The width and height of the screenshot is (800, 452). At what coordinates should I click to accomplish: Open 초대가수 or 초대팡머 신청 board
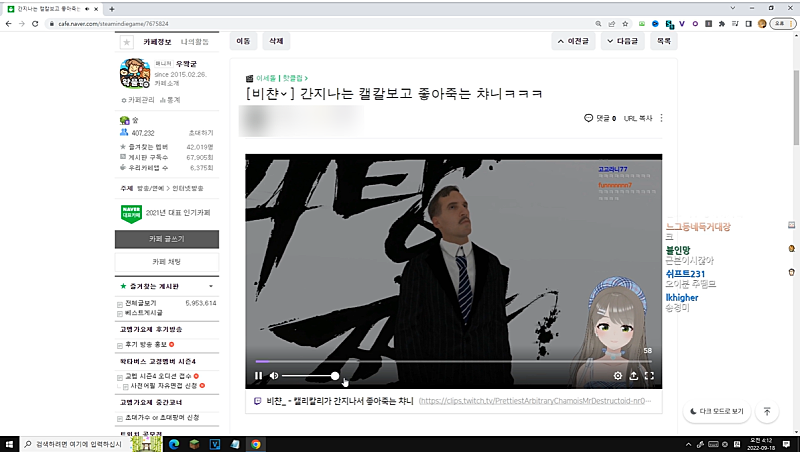tap(162, 418)
